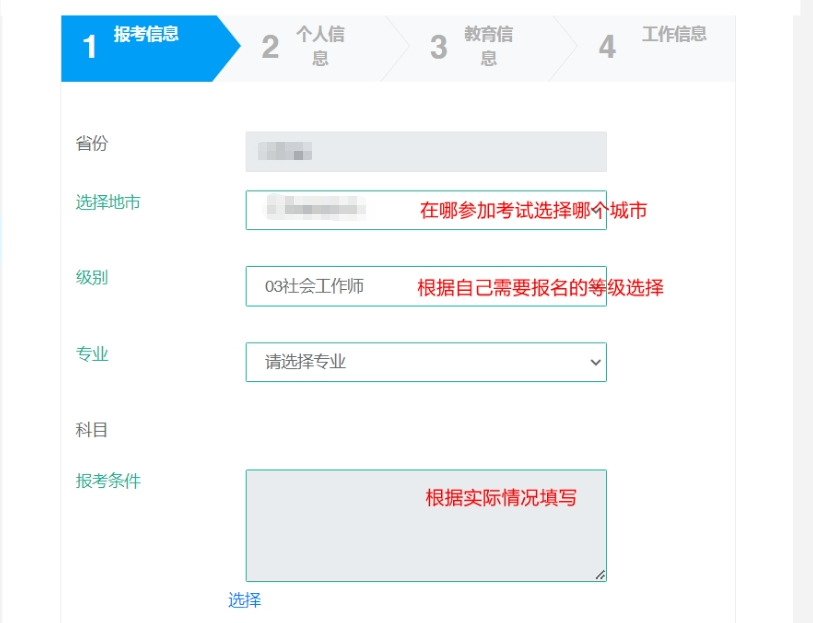Click the resize handle of 报考条件 box
This screenshot has height=623, width=813.
(600, 575)
